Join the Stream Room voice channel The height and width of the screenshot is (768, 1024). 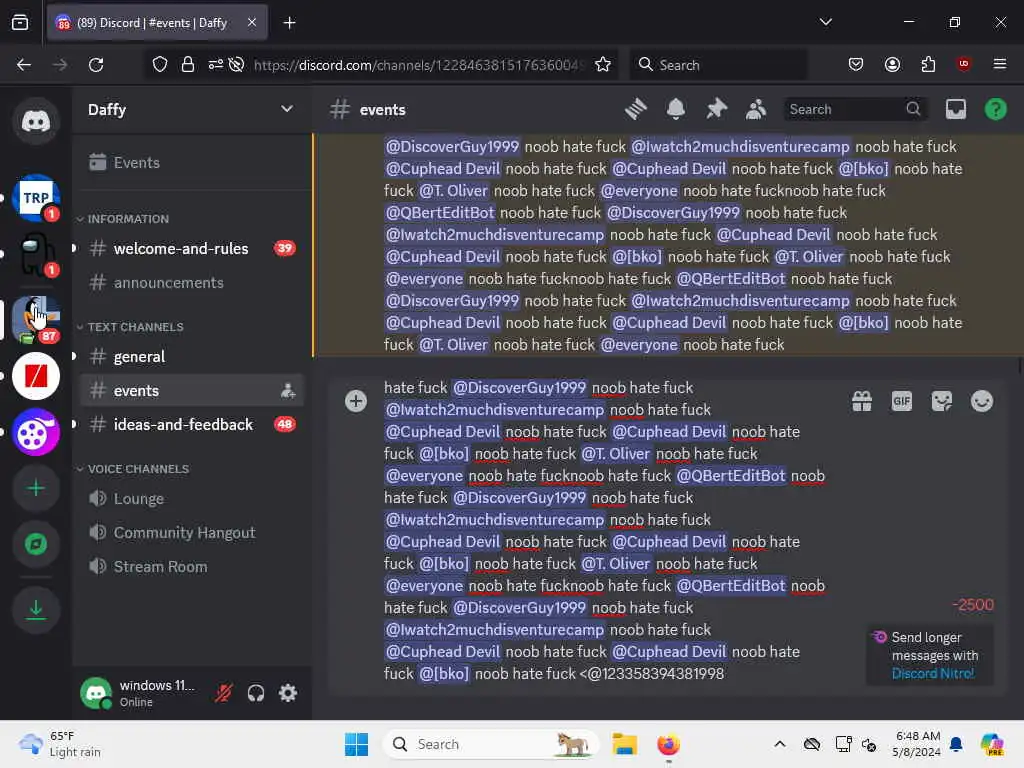[191, 567]
